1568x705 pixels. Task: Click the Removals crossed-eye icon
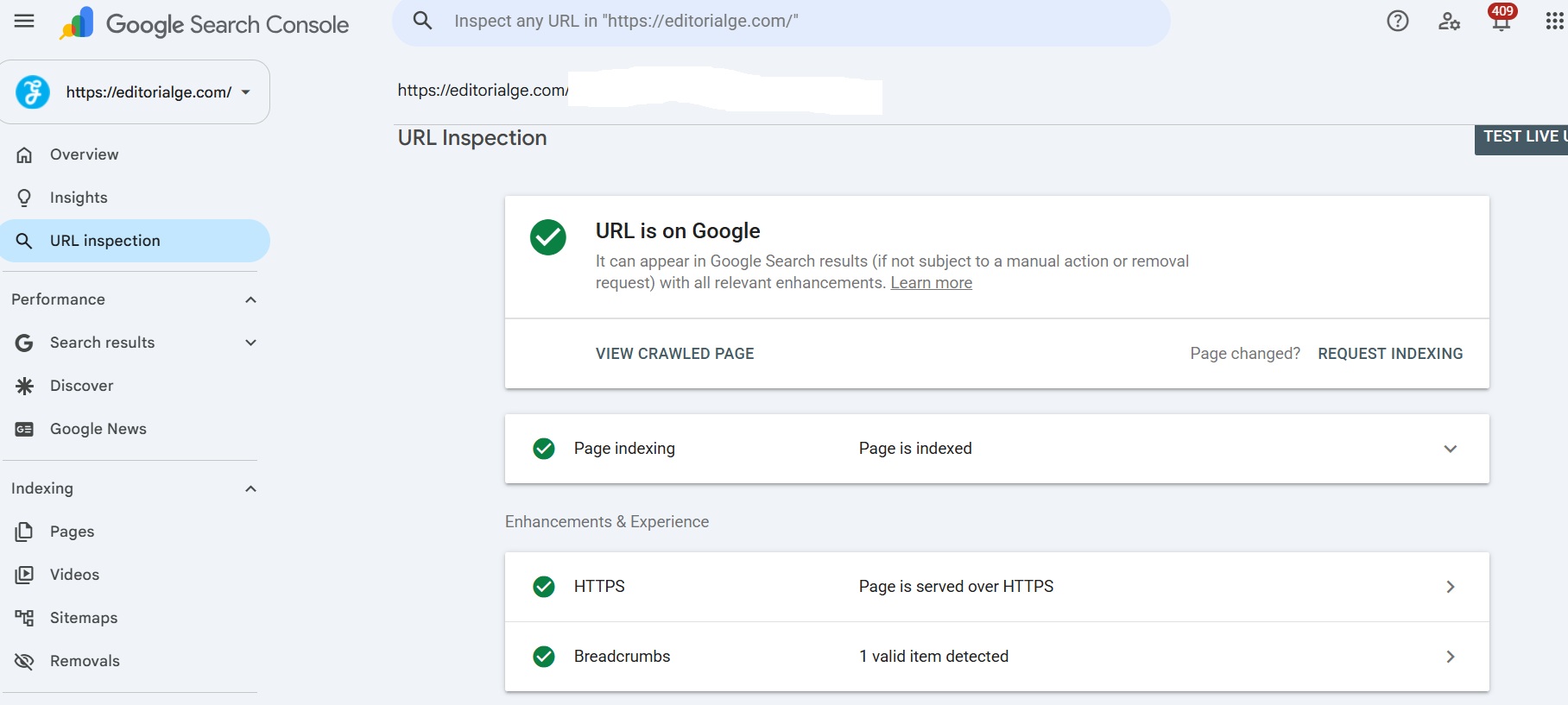click(24, 661)
